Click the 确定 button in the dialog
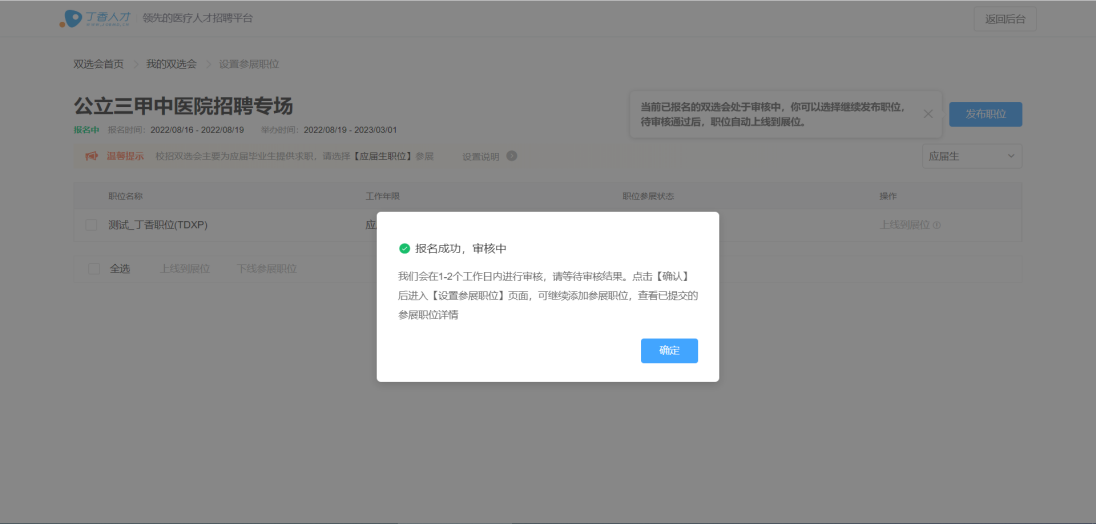Screen dimensions: 1096x524 [x=669, y=351]
